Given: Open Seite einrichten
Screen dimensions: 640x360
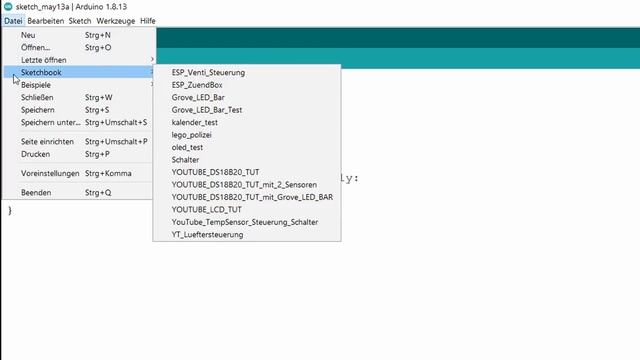Looking at the screenshot, I should click(x=79, y=142).
